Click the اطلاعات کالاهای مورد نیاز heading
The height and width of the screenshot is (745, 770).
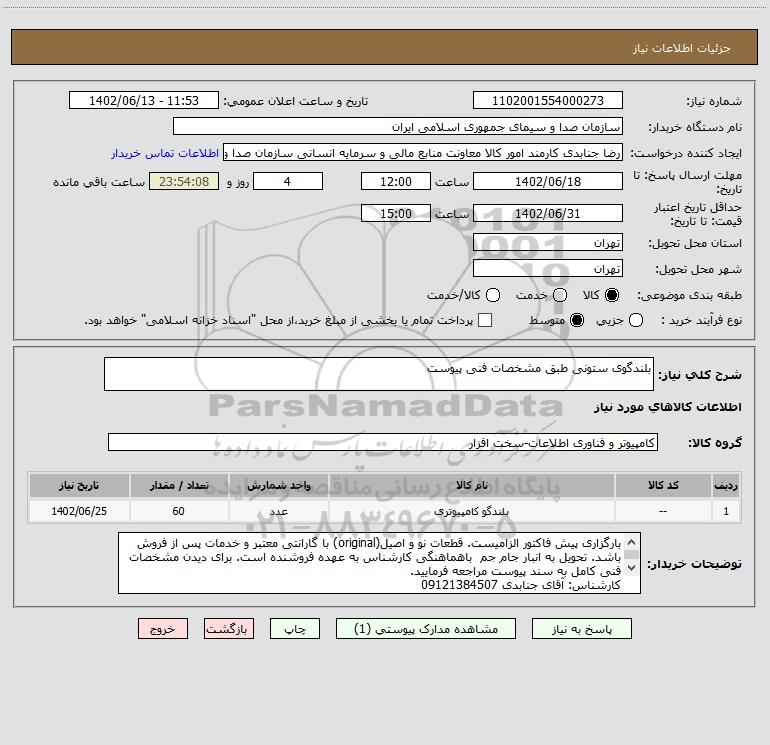668,407
